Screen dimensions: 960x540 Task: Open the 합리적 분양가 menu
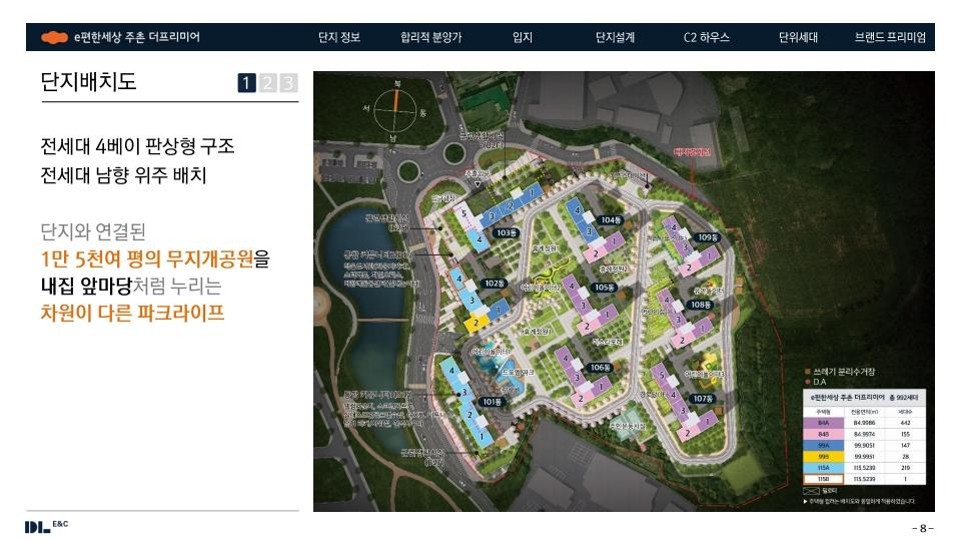431,37
